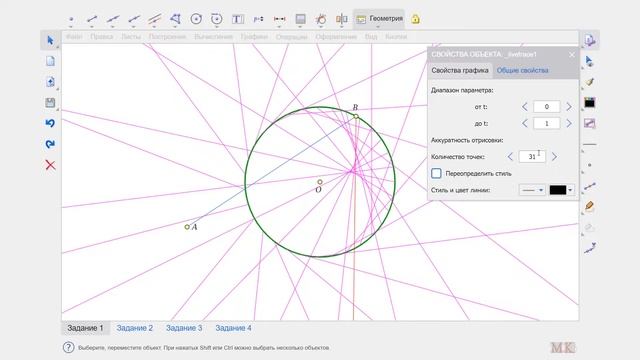Select the axis reflection tool

(342, 19)
